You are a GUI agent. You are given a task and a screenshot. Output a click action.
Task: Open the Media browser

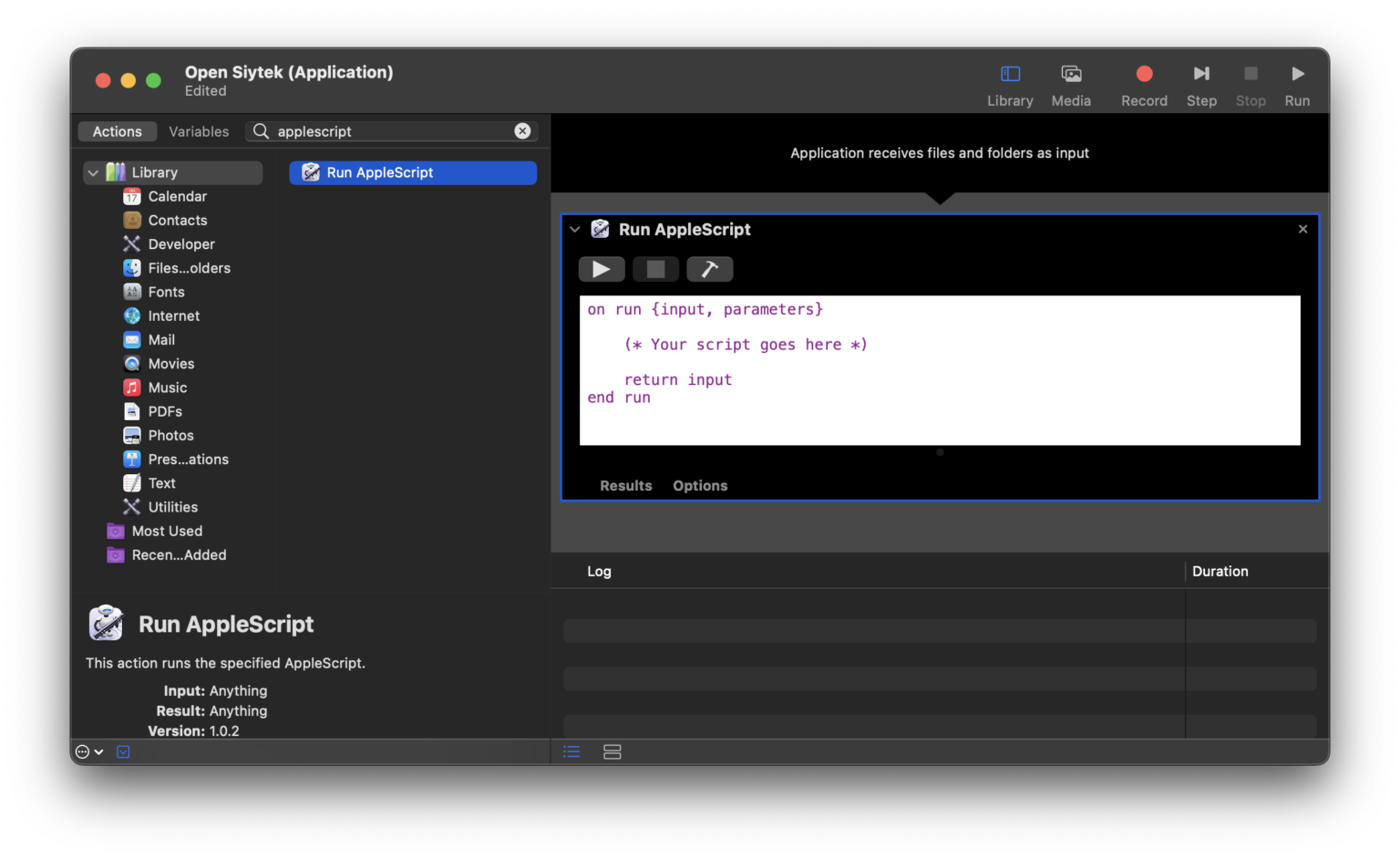point(1071,75)
